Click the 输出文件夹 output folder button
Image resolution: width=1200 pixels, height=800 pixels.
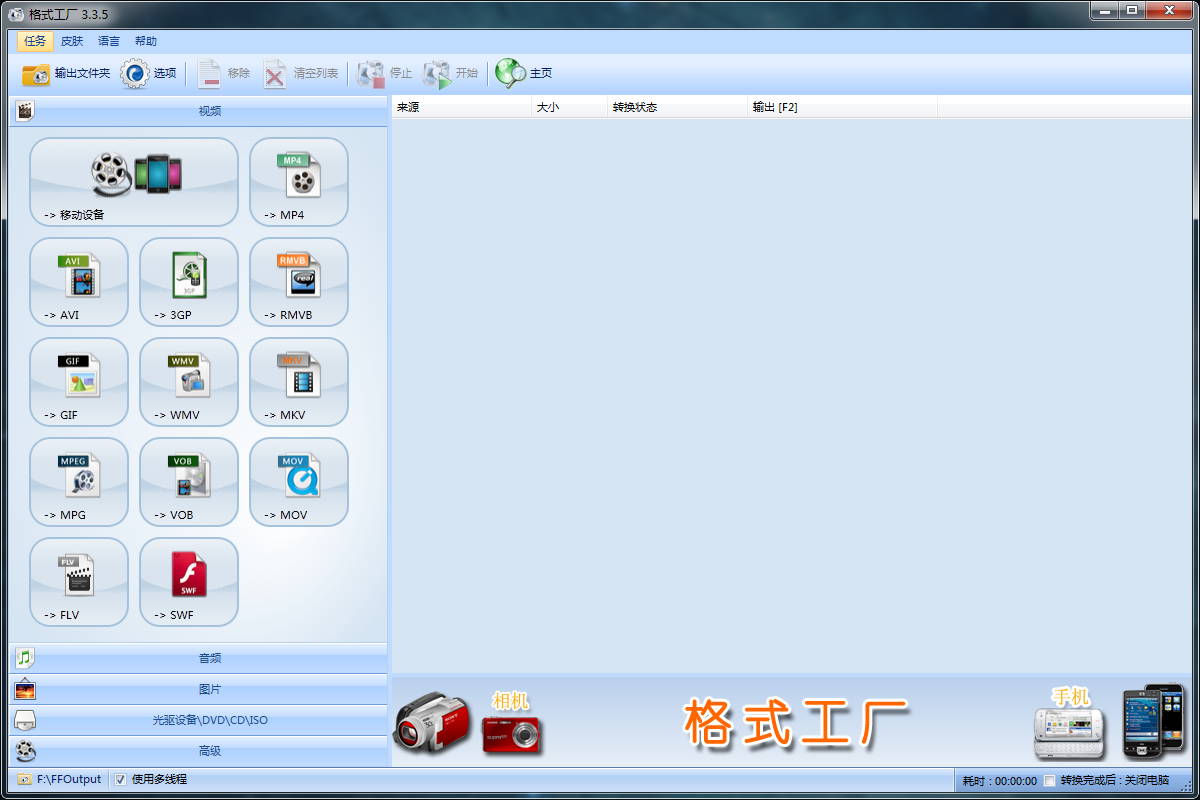pos(66,73)
